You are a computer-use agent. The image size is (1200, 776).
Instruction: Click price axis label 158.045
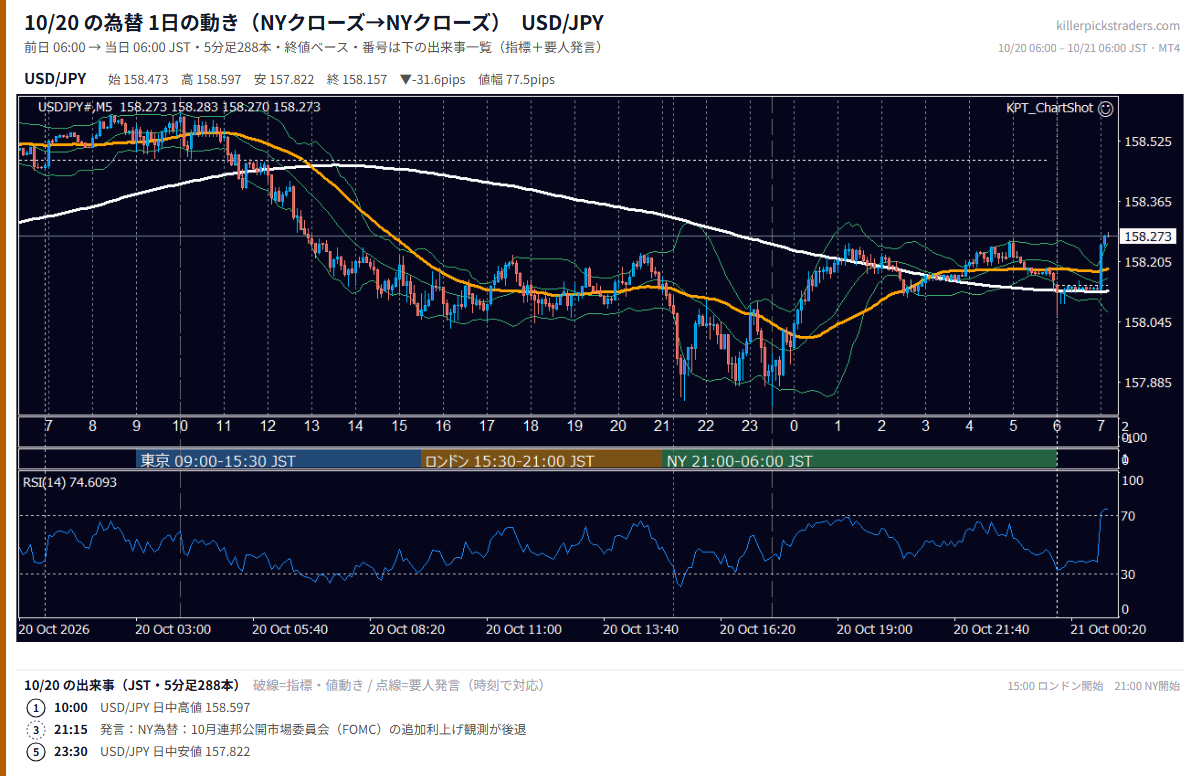pyautogui.click(x=1148, y=323)
